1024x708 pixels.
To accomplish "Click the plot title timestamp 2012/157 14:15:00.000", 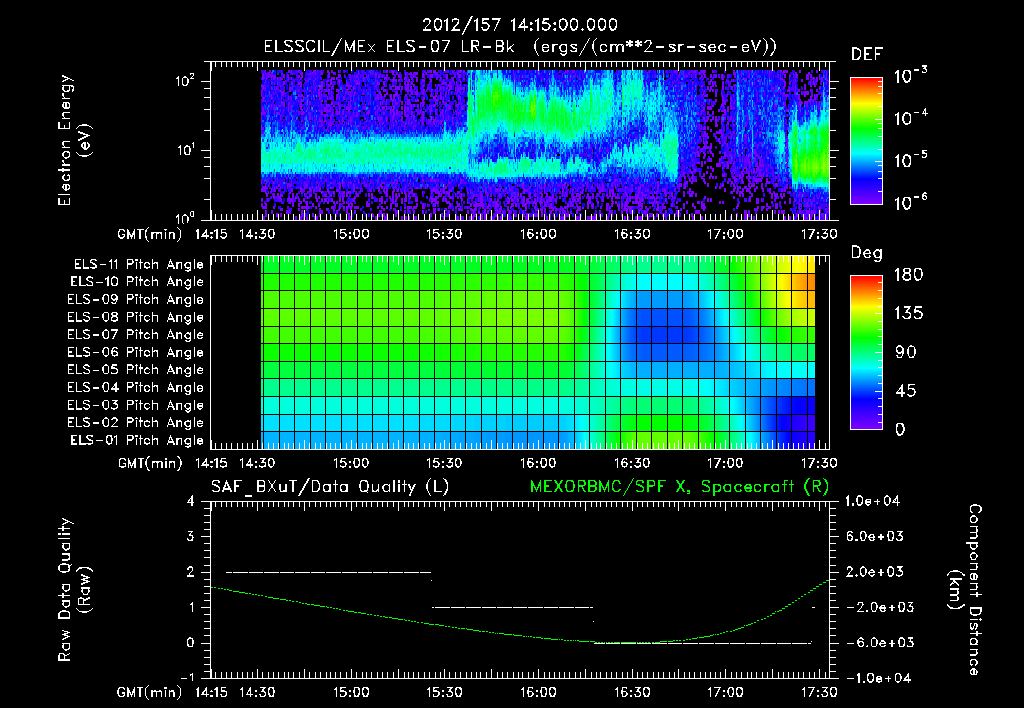I will [519, 25].
